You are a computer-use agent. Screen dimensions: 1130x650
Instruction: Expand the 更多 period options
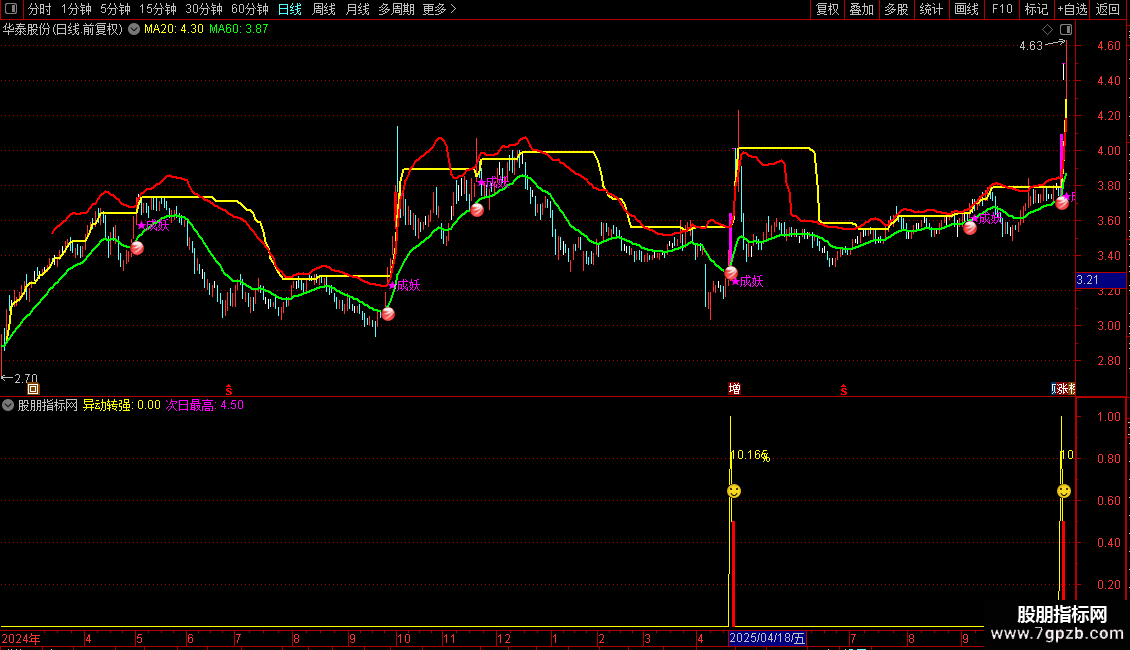tap(439, 9)
